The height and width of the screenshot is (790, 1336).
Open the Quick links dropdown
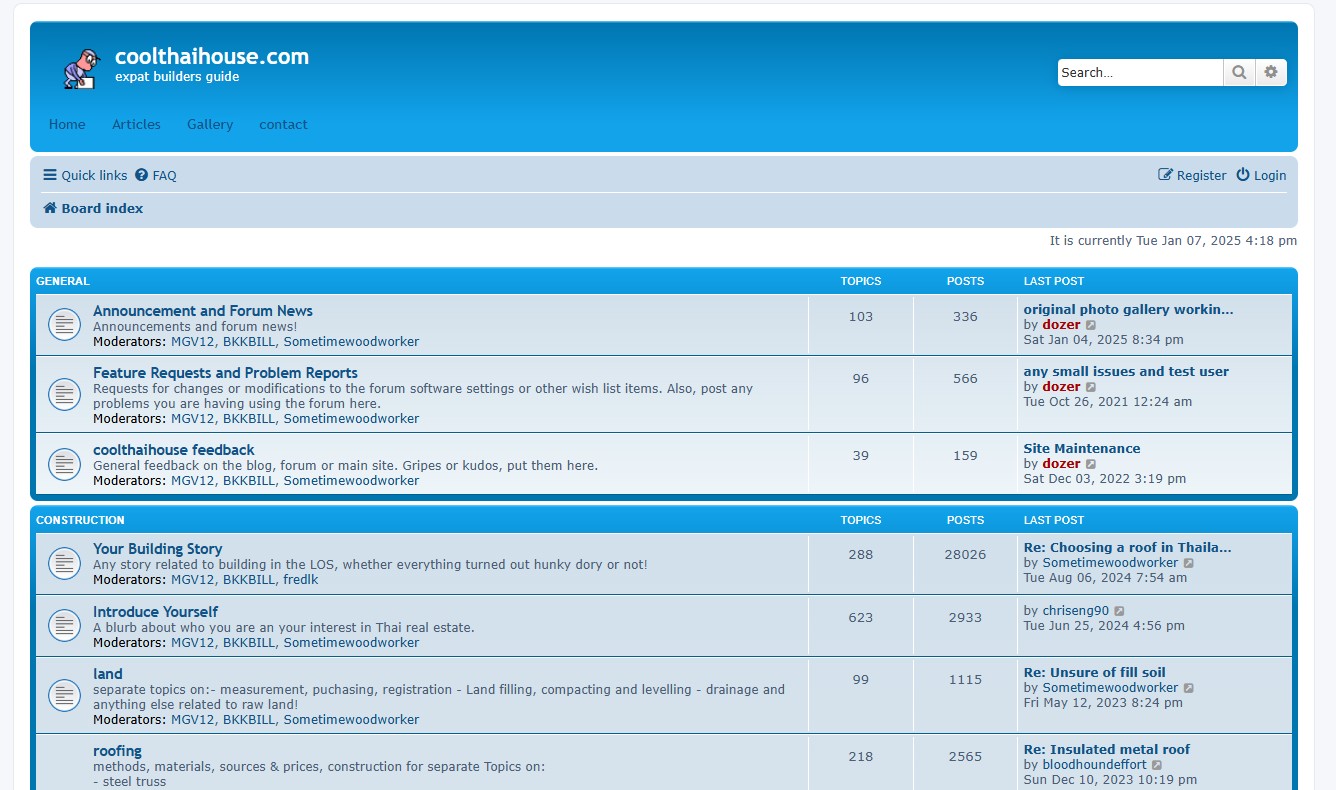pos(85,175)
